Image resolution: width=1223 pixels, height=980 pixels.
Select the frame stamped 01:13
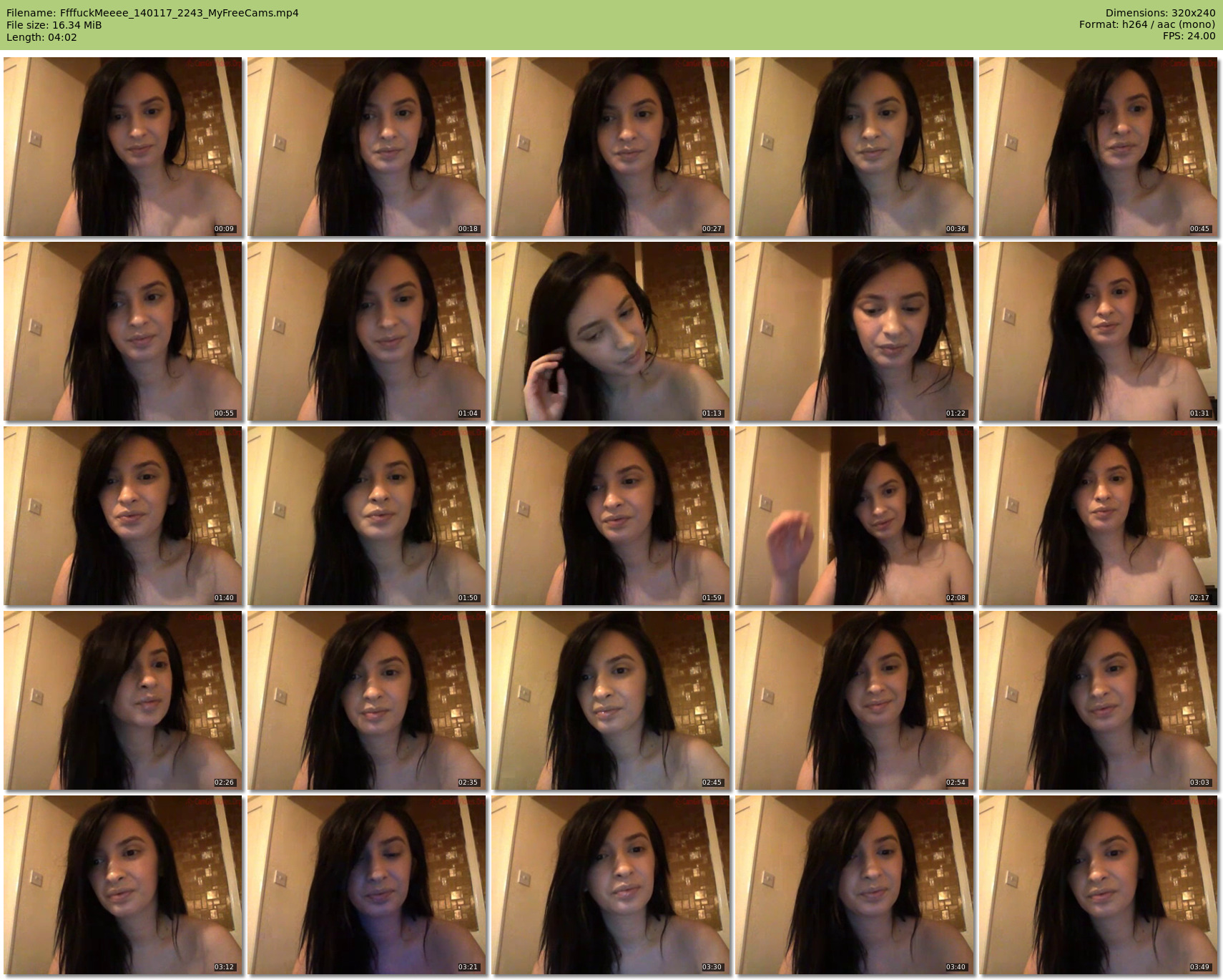click(611, 331)
